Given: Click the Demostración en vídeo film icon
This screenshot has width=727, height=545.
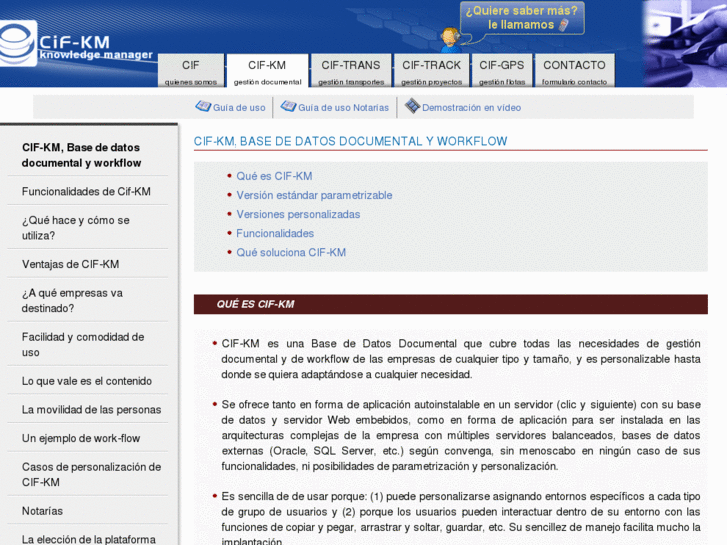Looking at the screenshot, I should click(x=412, y=106).
